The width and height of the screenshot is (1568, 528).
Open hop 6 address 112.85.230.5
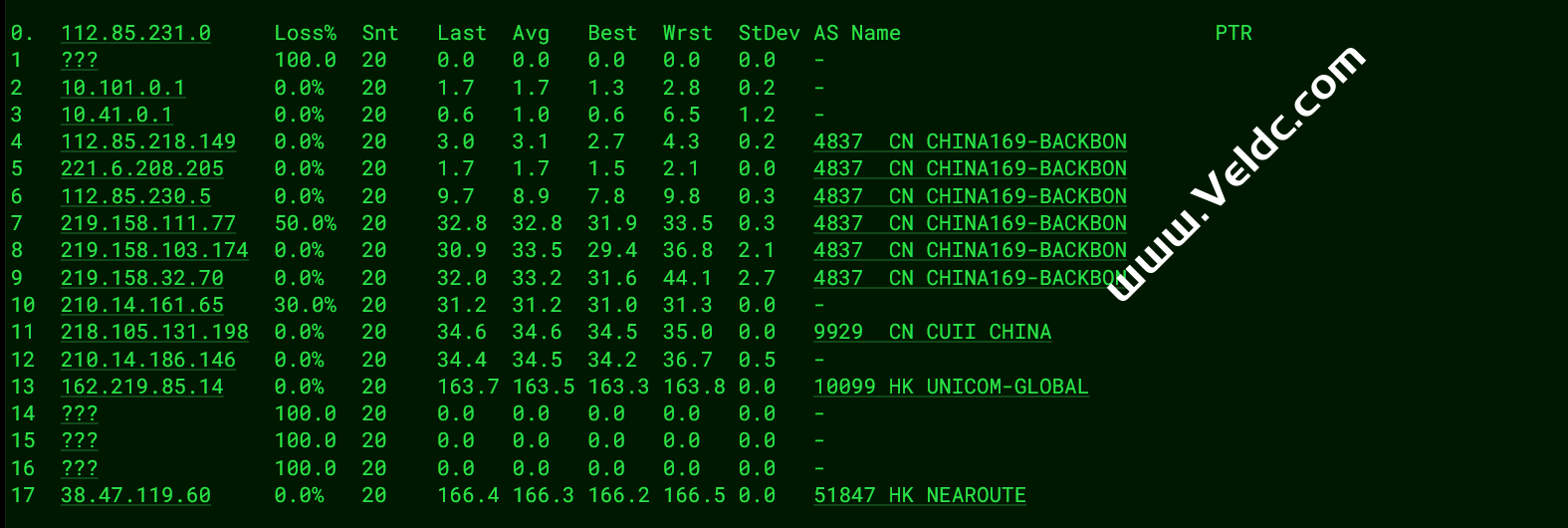click(x=135, y=196)
